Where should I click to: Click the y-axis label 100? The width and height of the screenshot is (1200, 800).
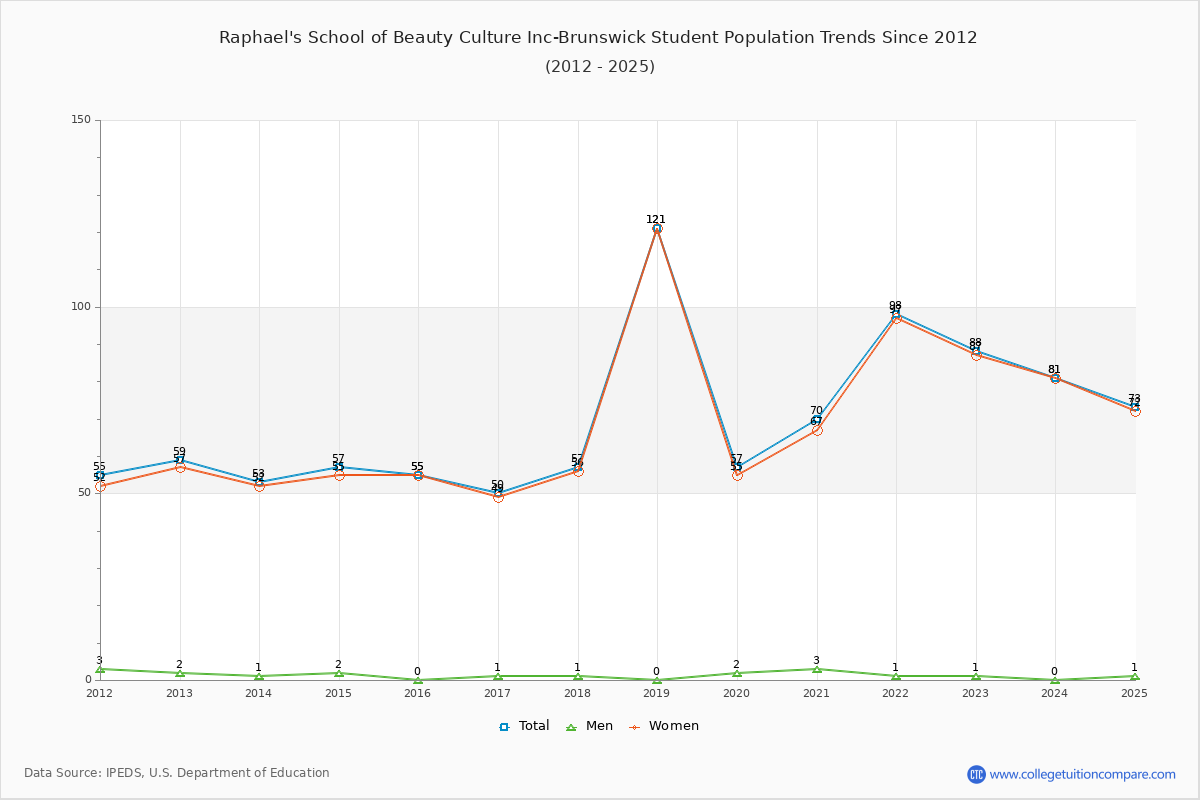(x=80, y=307)
